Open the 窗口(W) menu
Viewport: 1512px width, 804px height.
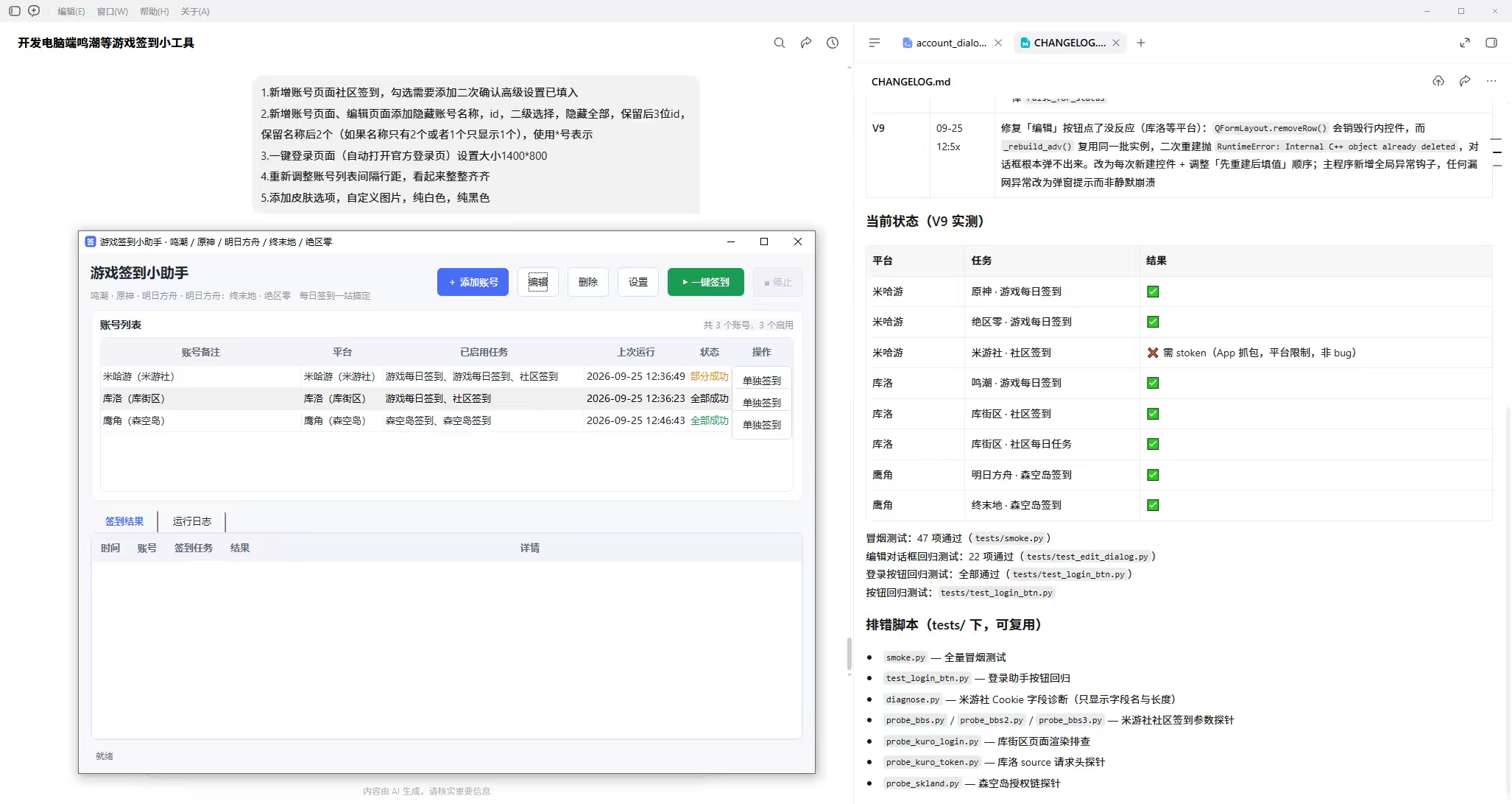tap(112, 11)
